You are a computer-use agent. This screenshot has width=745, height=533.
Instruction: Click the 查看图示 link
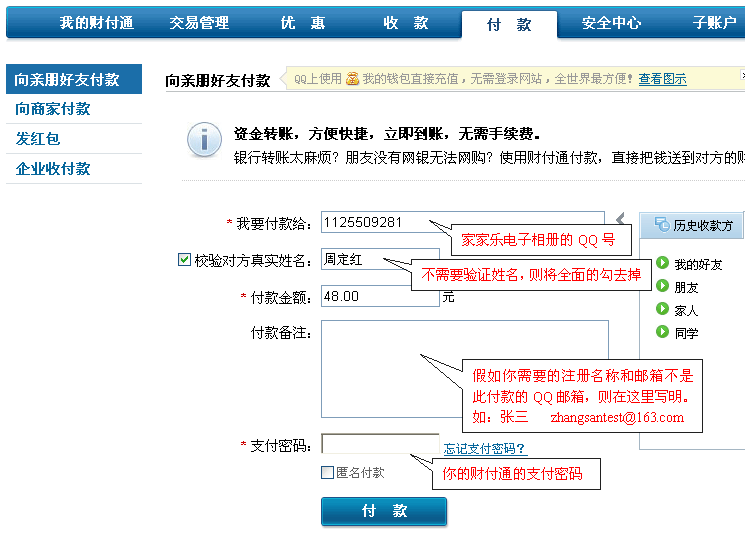(662, 79)
